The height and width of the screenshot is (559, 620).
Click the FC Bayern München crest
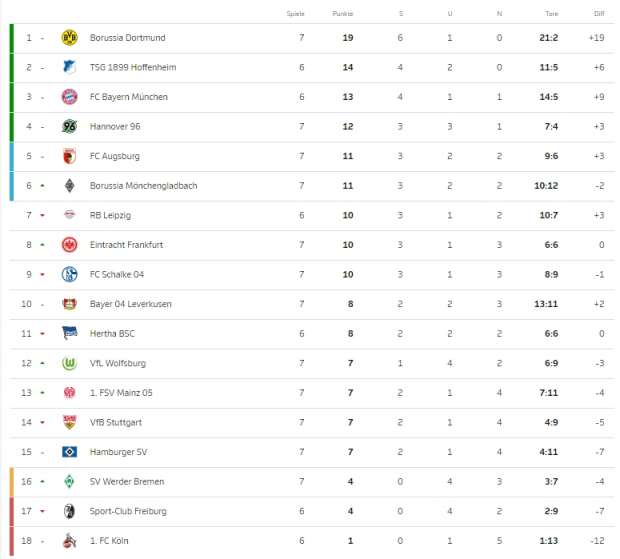(70, 97)
